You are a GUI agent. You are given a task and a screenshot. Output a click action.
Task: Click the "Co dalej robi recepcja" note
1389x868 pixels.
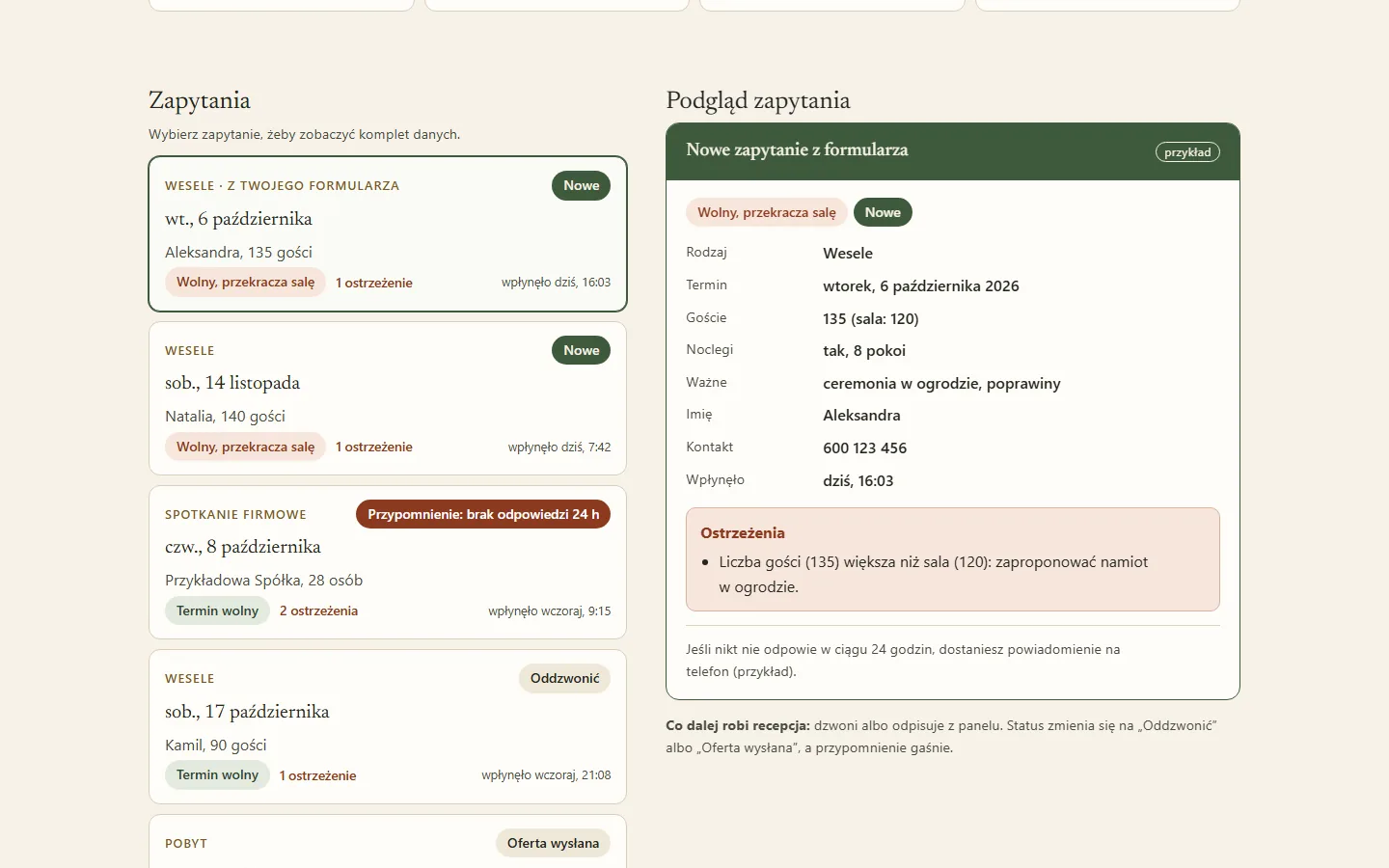coord(941,736)
